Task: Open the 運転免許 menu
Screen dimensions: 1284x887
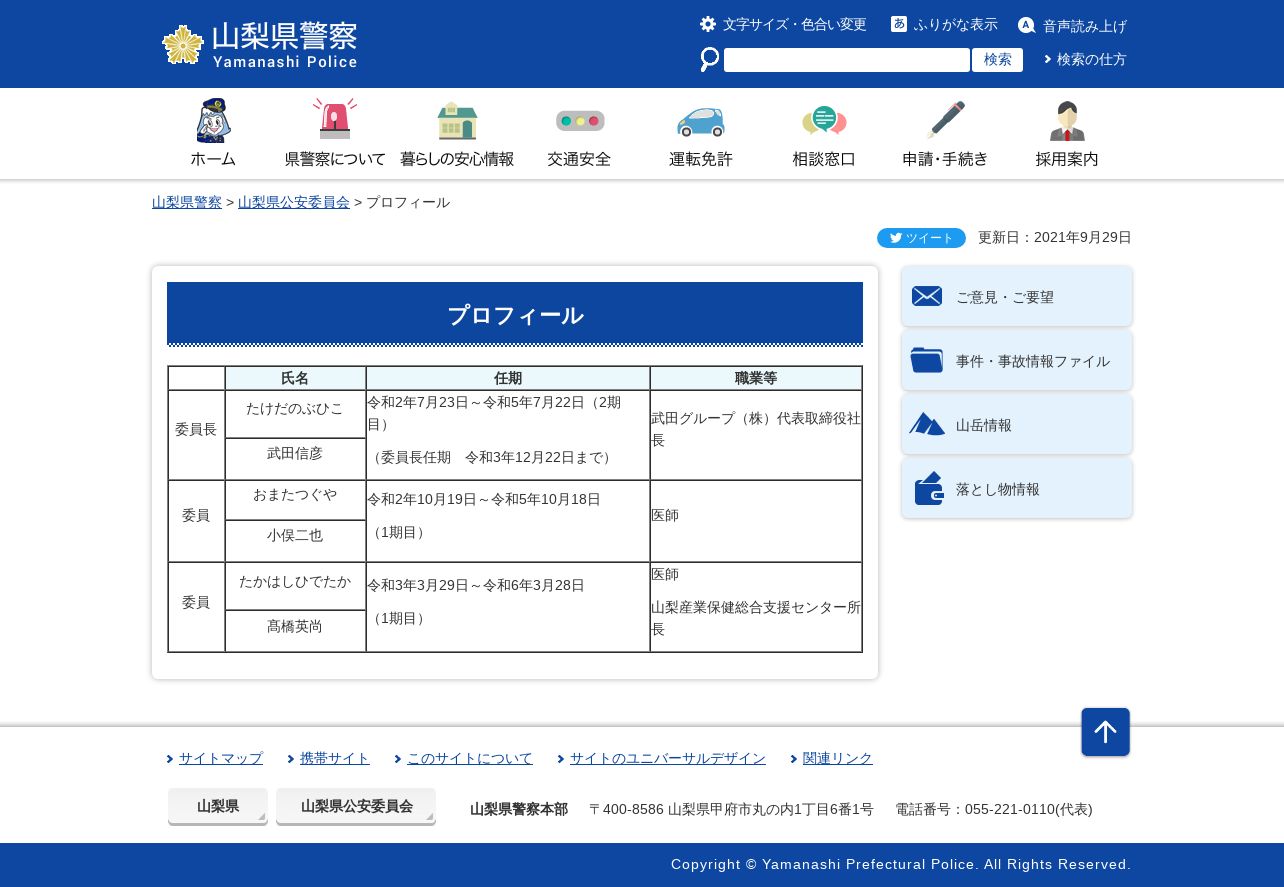Action: (701, 159)
